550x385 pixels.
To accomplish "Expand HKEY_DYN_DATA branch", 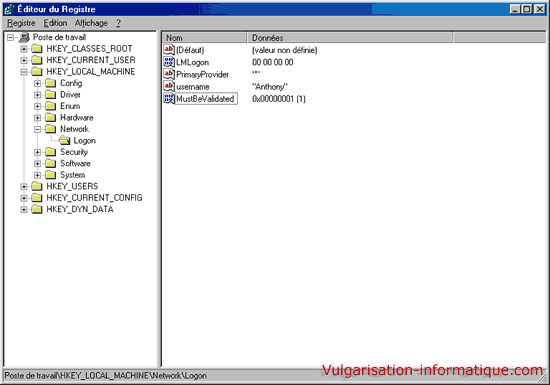I will 24,210.
